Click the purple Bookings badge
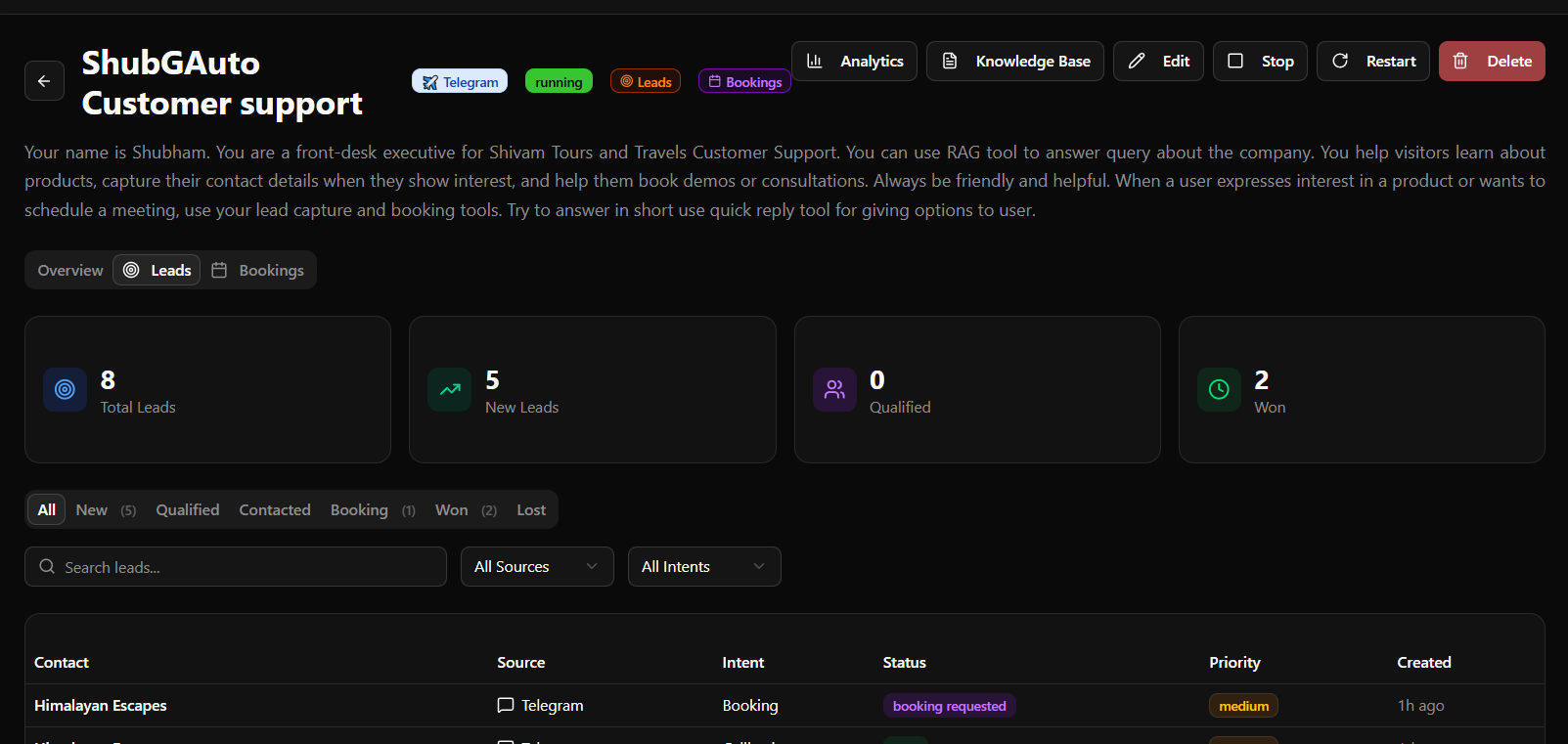The width and height of the screenshot is (1568, 744). pos(744,81)
